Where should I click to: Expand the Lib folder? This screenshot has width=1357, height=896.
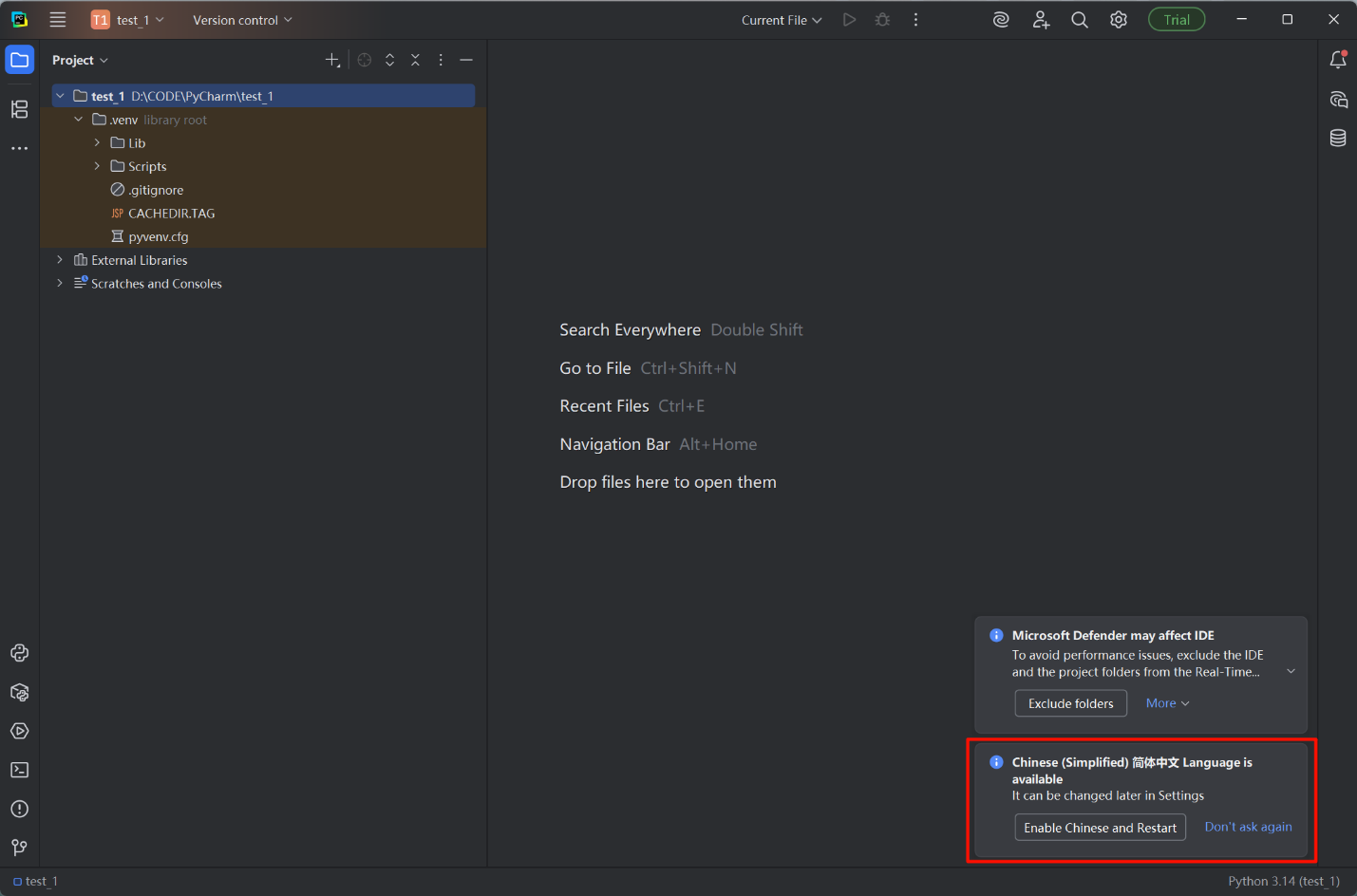97,142
